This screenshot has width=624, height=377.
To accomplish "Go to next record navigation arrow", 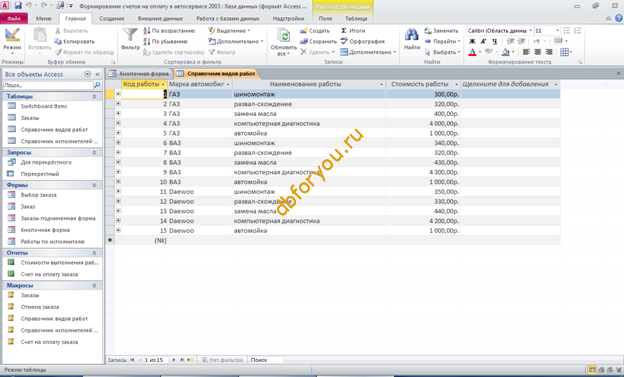I will pyautogui.click(x=174, y=360).
